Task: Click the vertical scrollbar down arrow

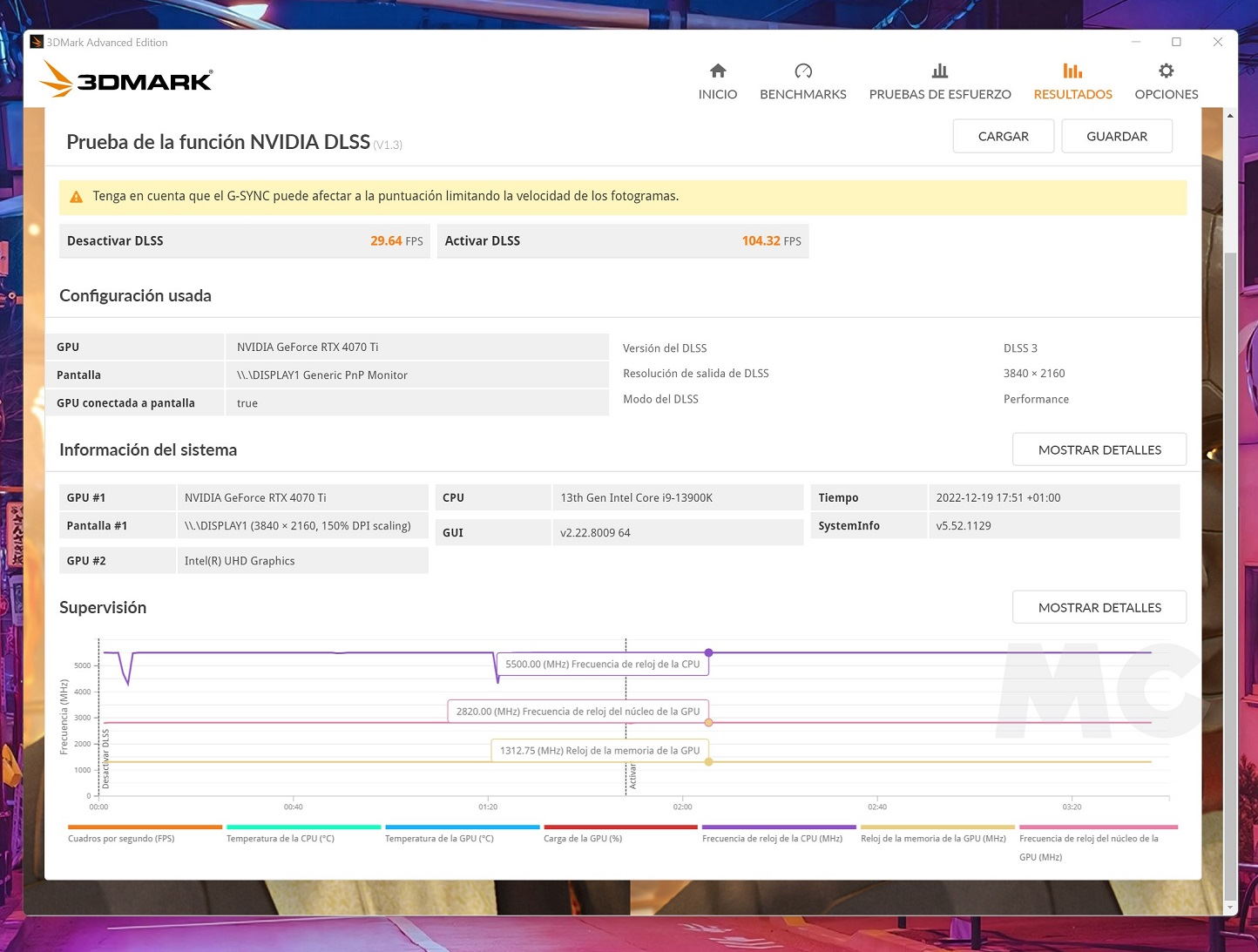Action: pos(1229,907)
